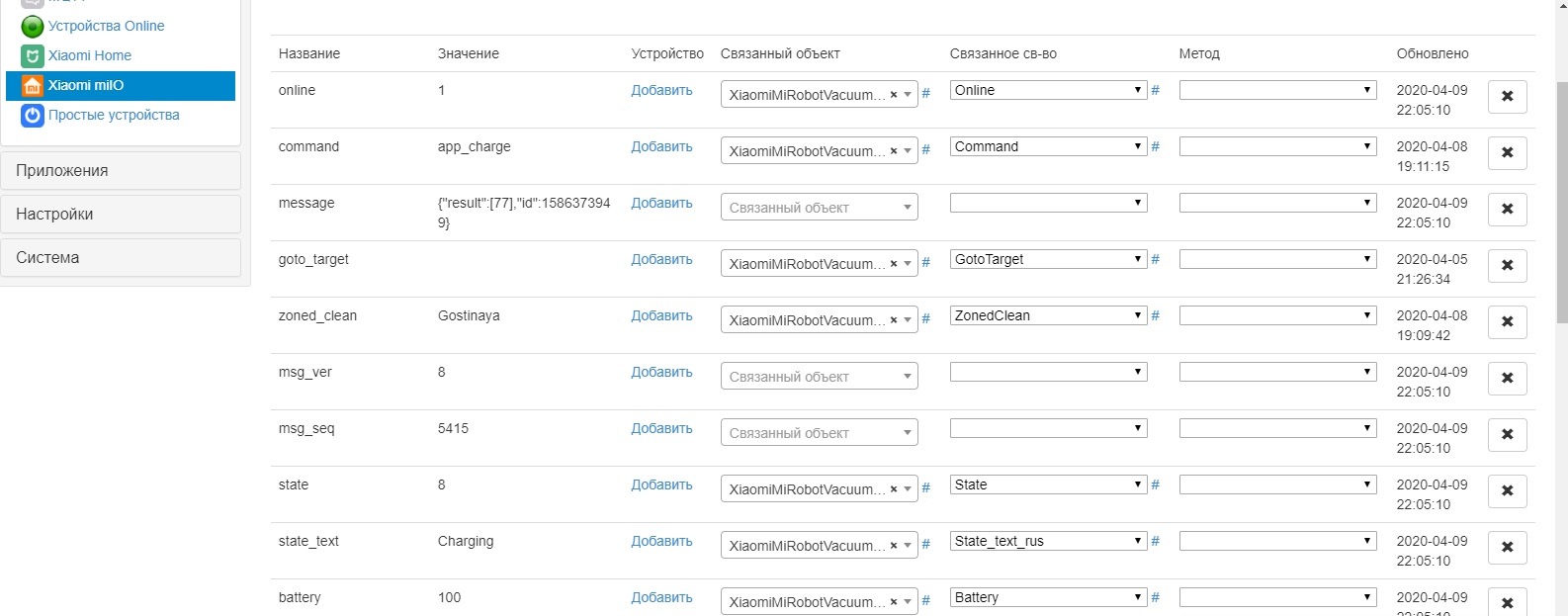The image size is (1568, 616).
Task: Click Добавить link in battery row
Action: click(x=661, y=597)
